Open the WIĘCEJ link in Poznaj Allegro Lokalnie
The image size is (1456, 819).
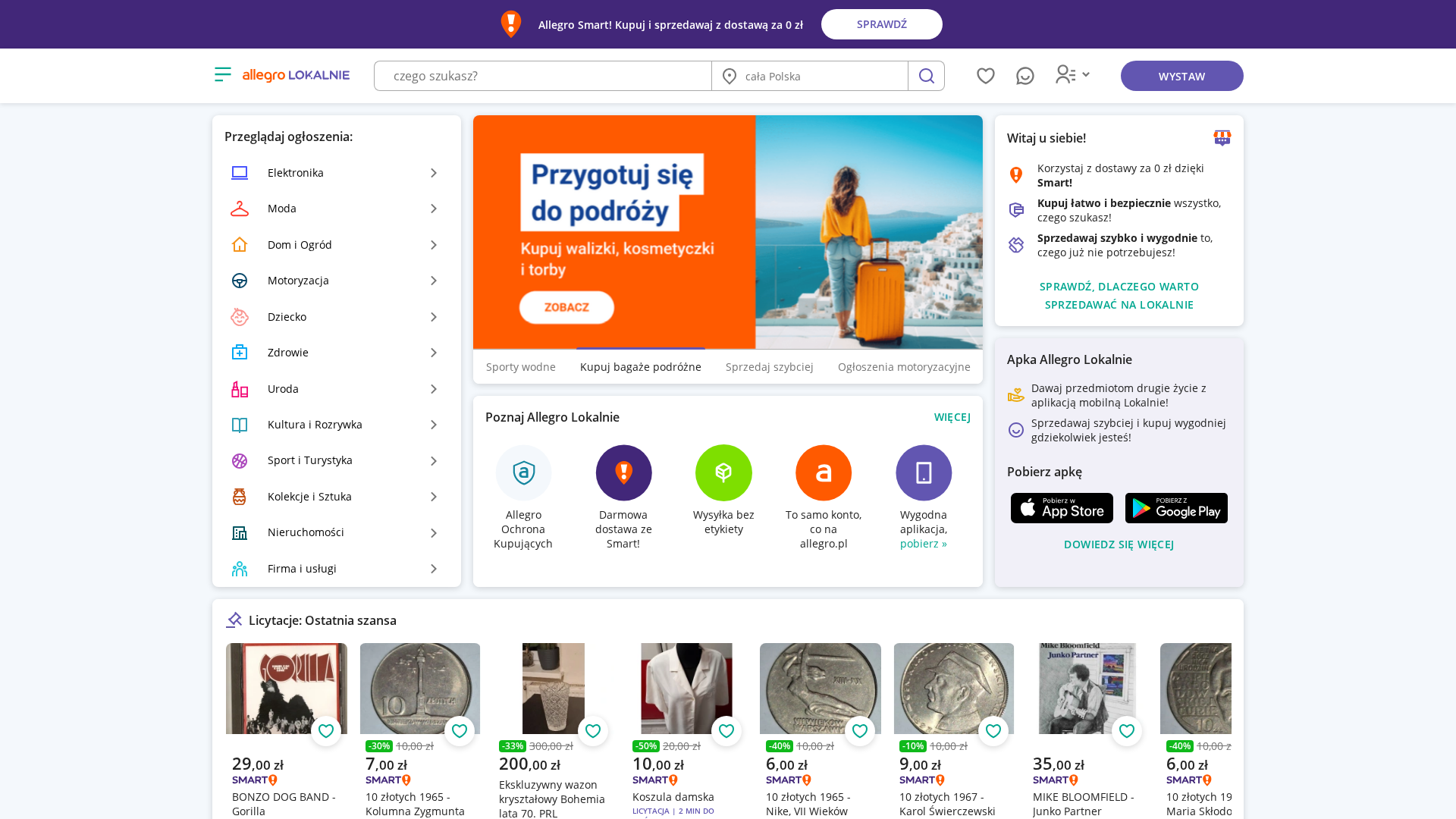coord(952,417)
